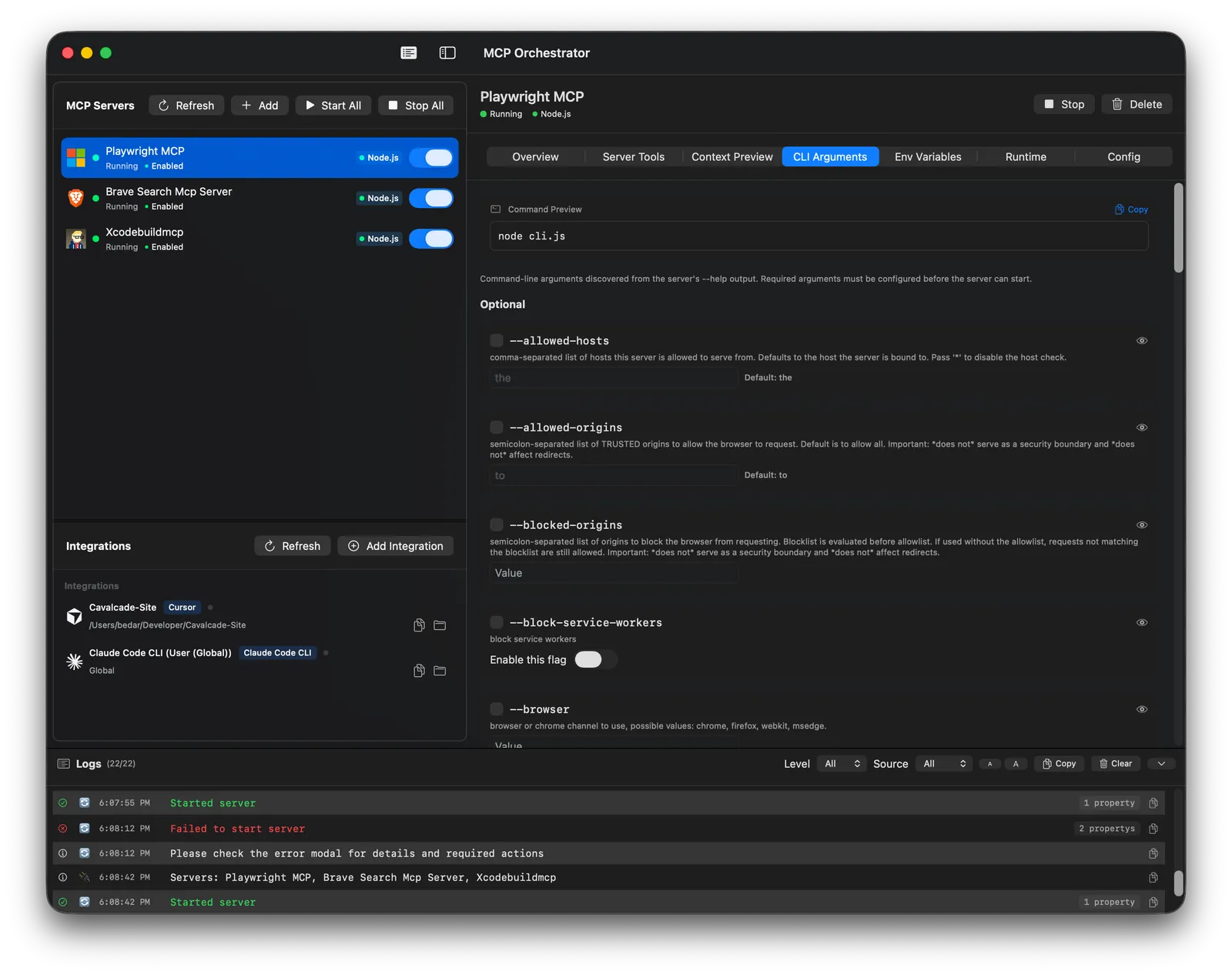Click the copy icon on the Failed log entry
The height and width of the screenshot is (975, 1232).
tap(1153, 828)
